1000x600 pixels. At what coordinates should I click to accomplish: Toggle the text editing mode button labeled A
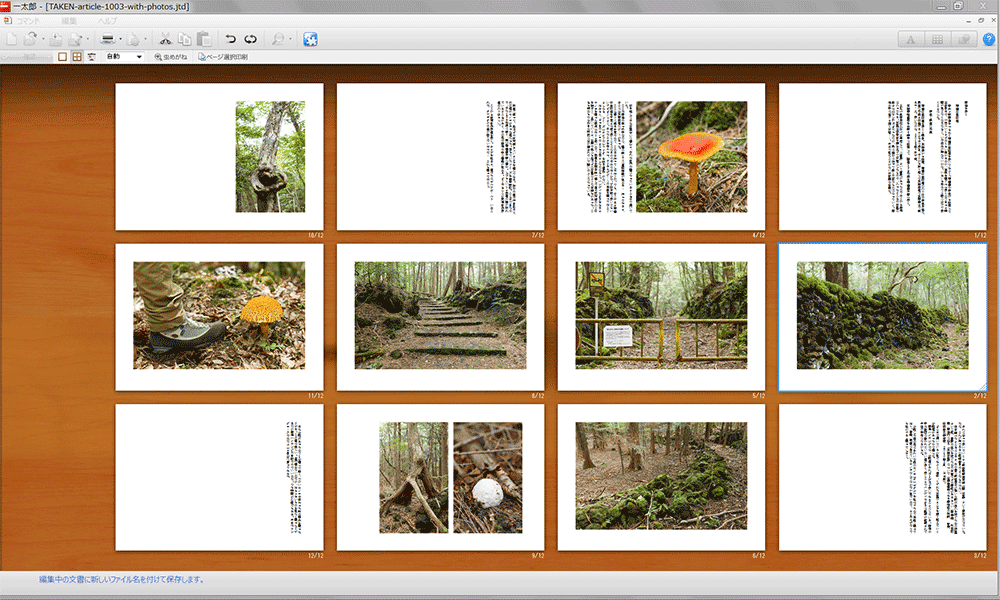point(911,39)
